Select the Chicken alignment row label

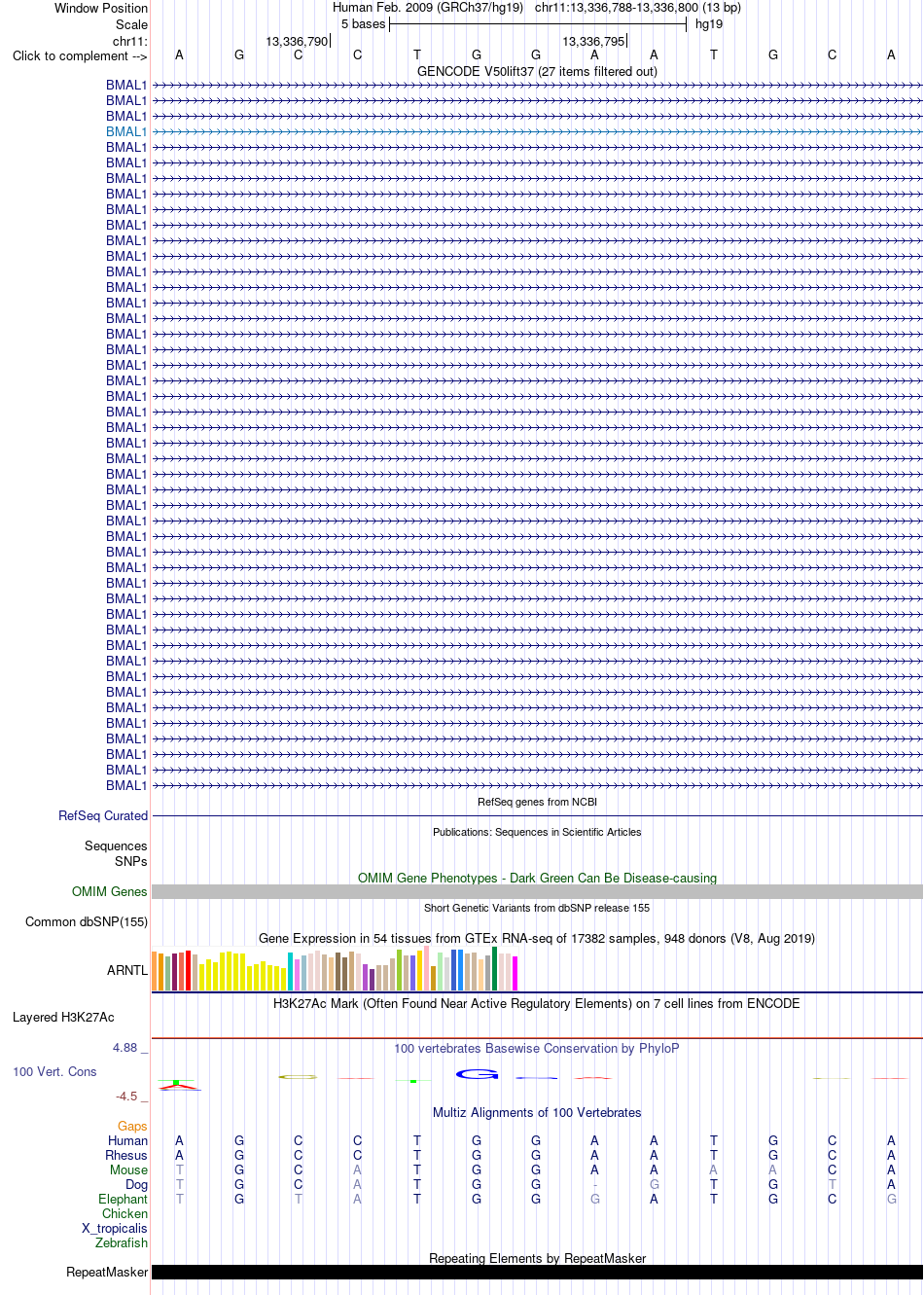point(124,1213)
